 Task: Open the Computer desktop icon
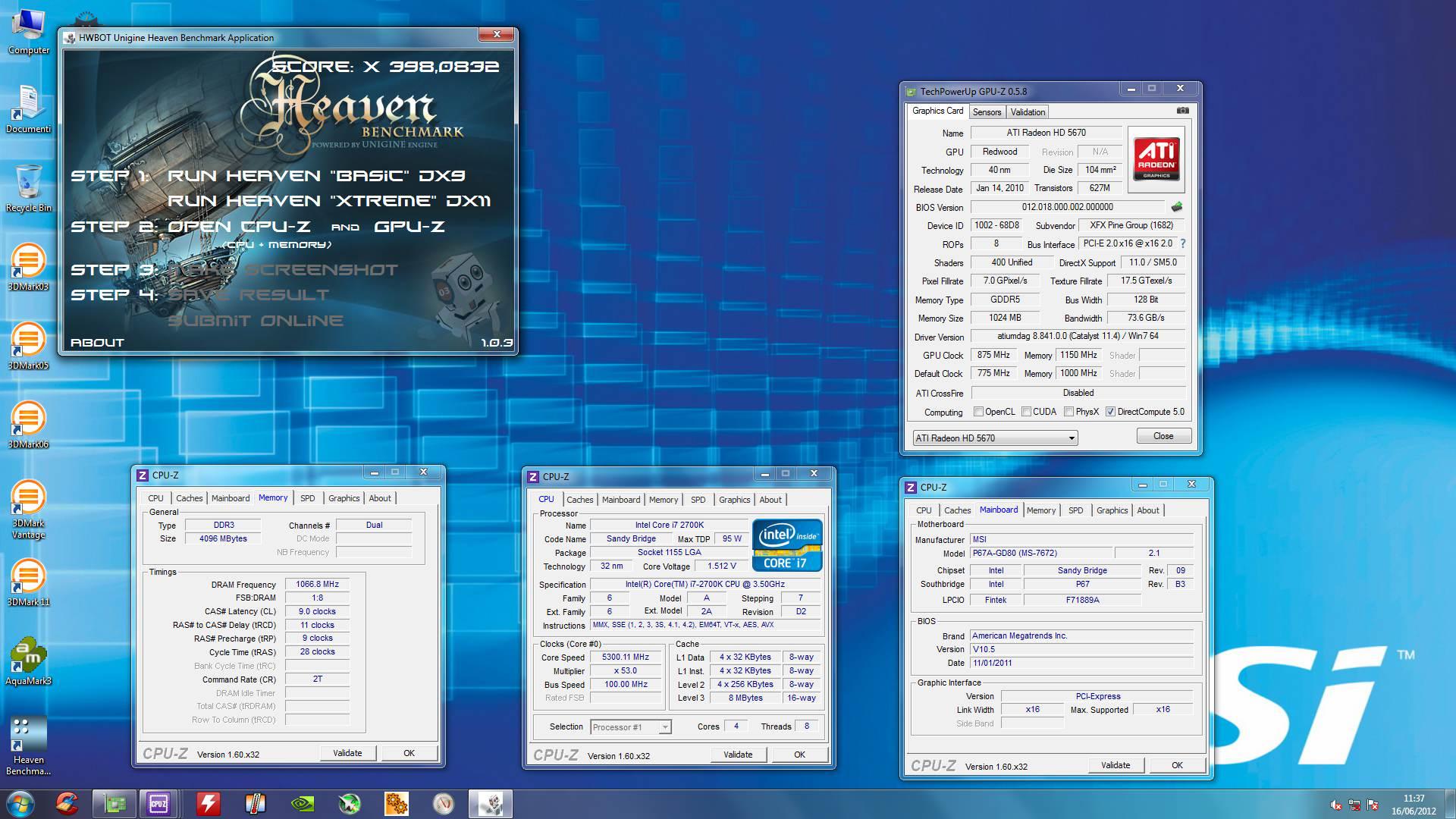pyautogui.click(x=29, y=32)
